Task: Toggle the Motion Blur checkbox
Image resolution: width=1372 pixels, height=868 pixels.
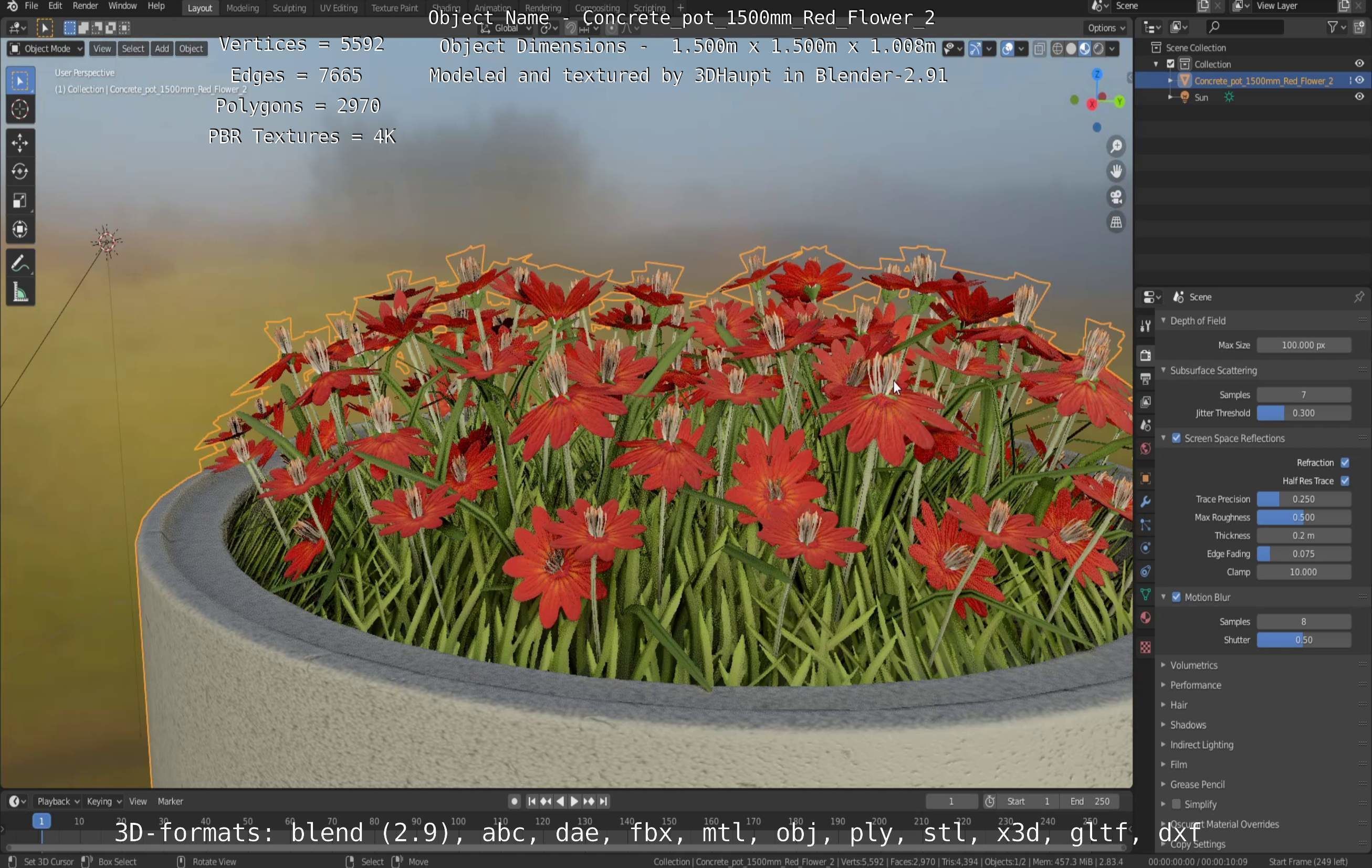Action: [x=1176, y=597]
